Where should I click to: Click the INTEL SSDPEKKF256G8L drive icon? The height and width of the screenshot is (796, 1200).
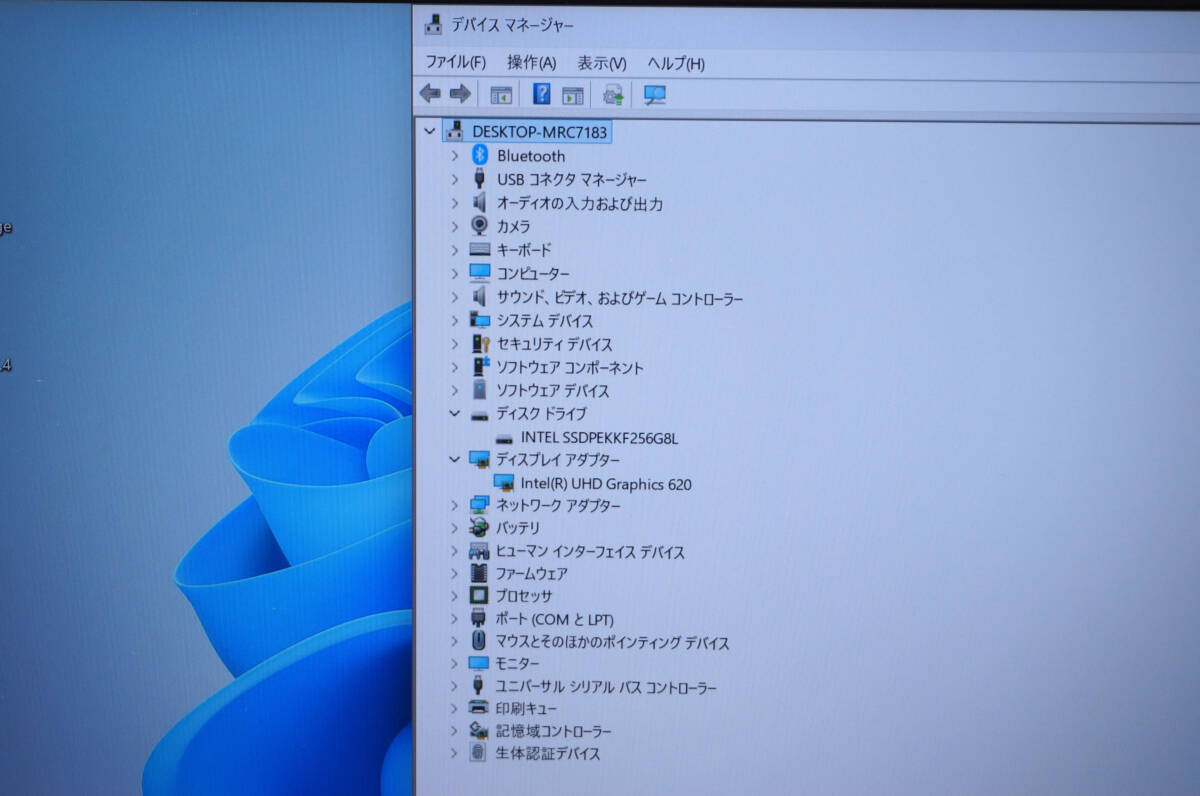point(504,438)
